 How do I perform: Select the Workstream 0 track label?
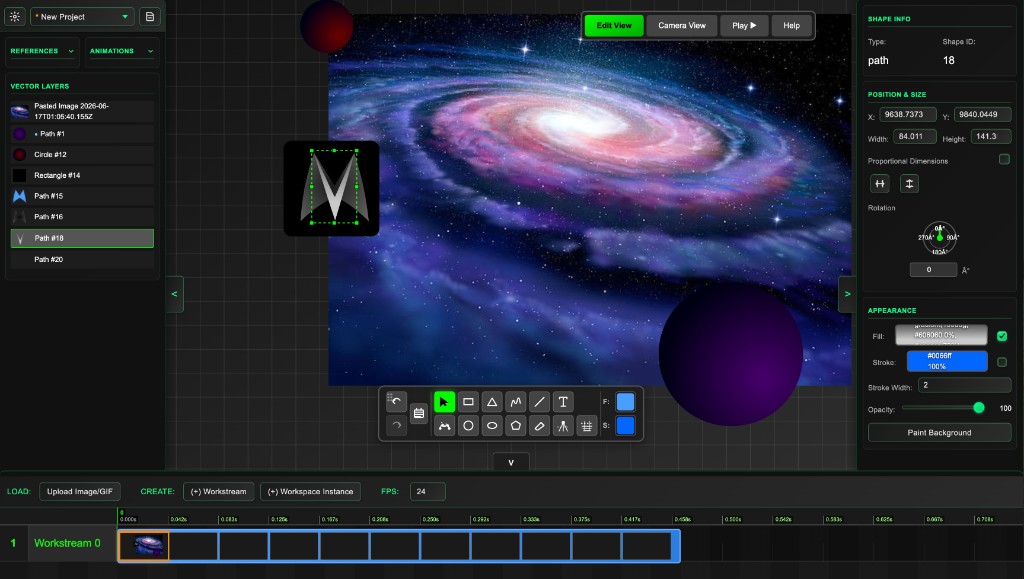(67, 543)
